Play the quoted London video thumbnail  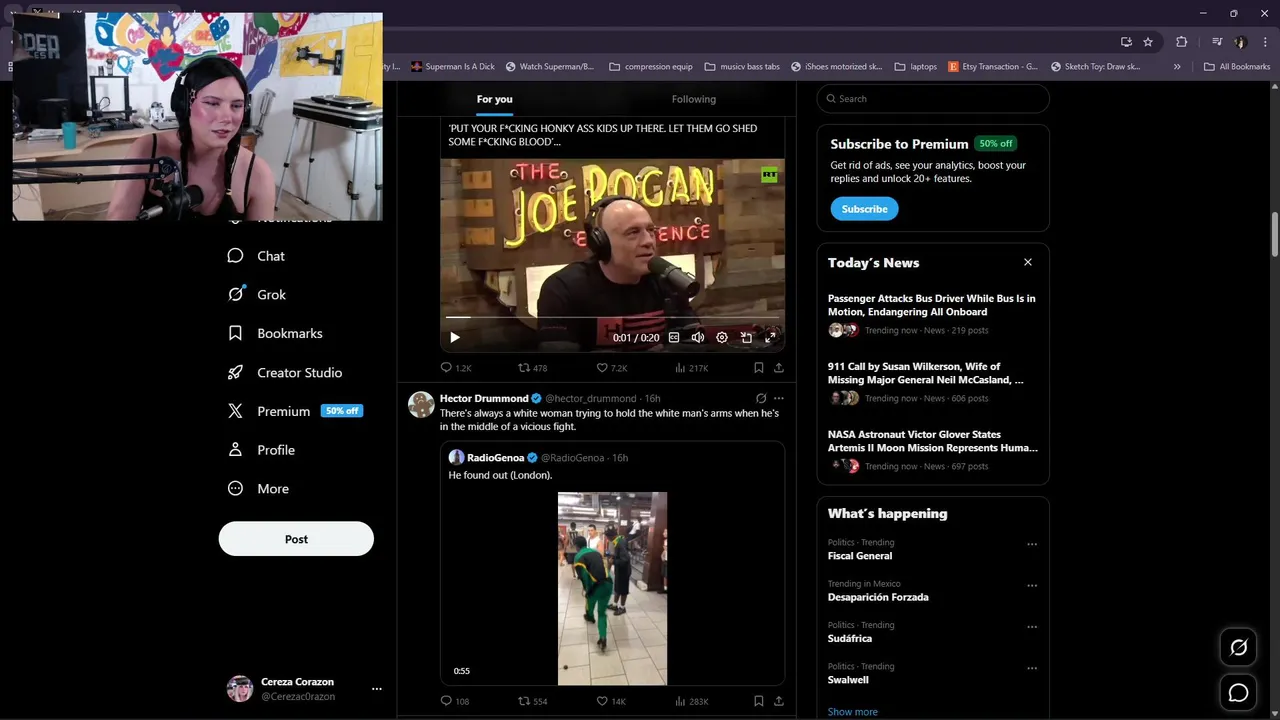tap(612, 589)
